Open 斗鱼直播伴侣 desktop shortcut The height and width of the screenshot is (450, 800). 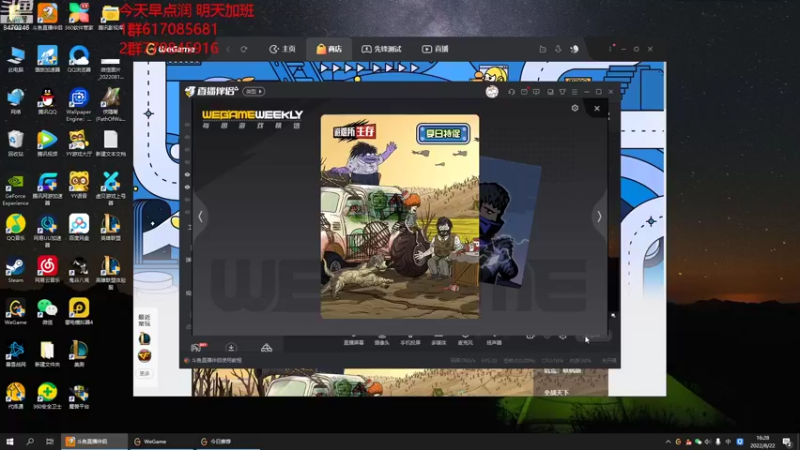click(x=47, y=16)
